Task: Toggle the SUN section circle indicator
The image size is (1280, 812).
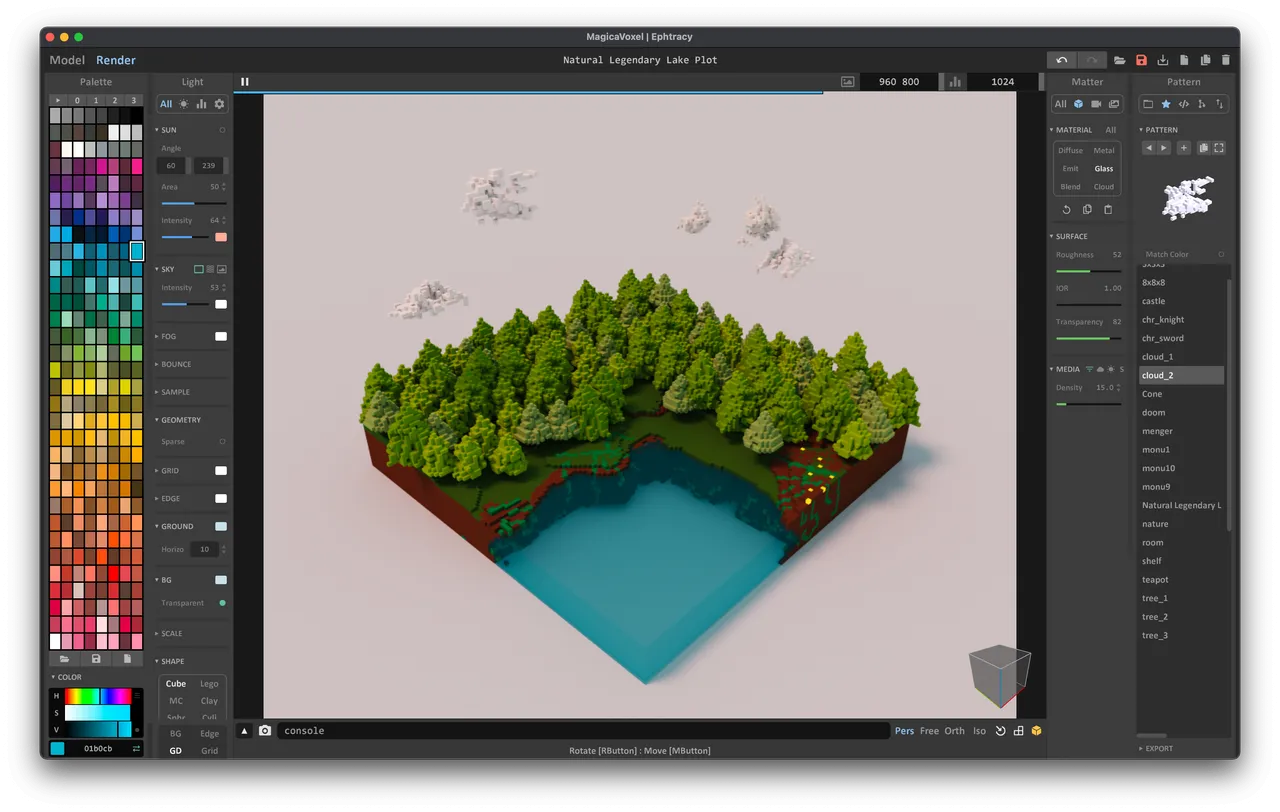Action: click(222, 130)
